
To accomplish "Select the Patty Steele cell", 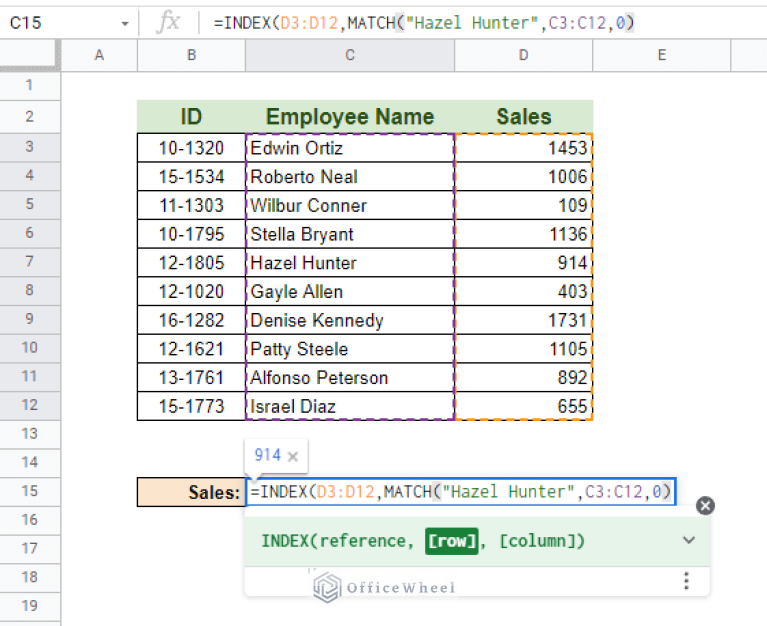I will tap(350, 349).
